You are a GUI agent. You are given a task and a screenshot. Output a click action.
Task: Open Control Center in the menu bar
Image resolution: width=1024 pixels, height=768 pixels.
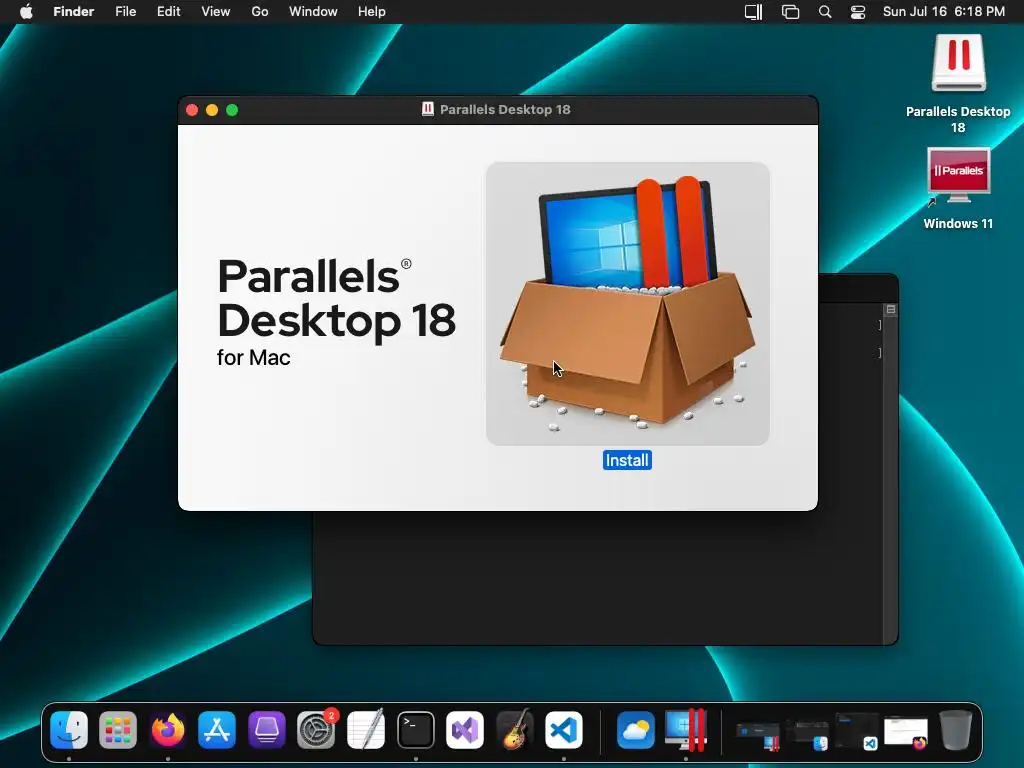[x=858, y=12]
